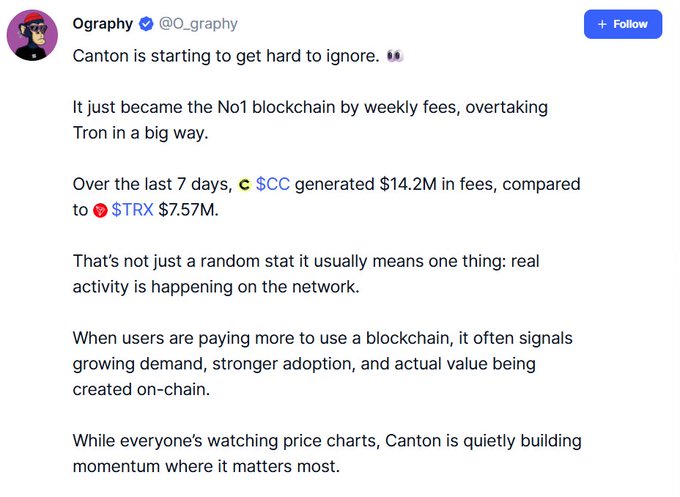Open the $TRX token link
The height and width of the screenshot is (497, 680).
(x=132, y=210)
